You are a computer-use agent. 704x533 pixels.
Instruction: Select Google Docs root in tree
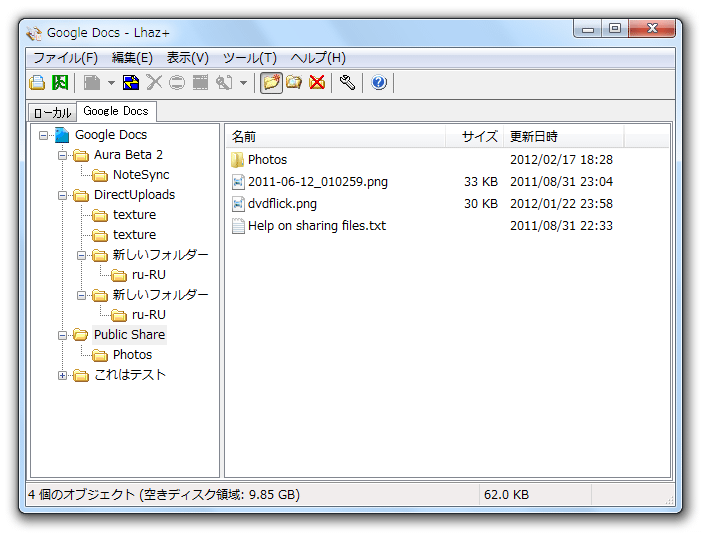(111, 135)
